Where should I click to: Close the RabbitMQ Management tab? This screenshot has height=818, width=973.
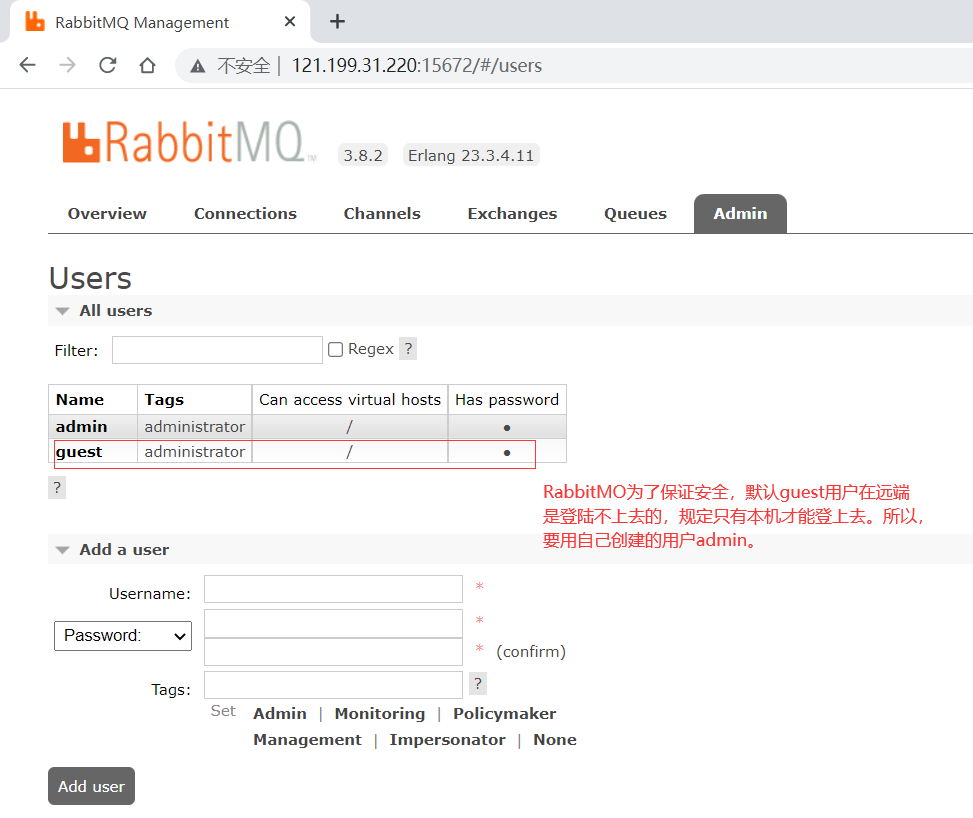[290, 22]
